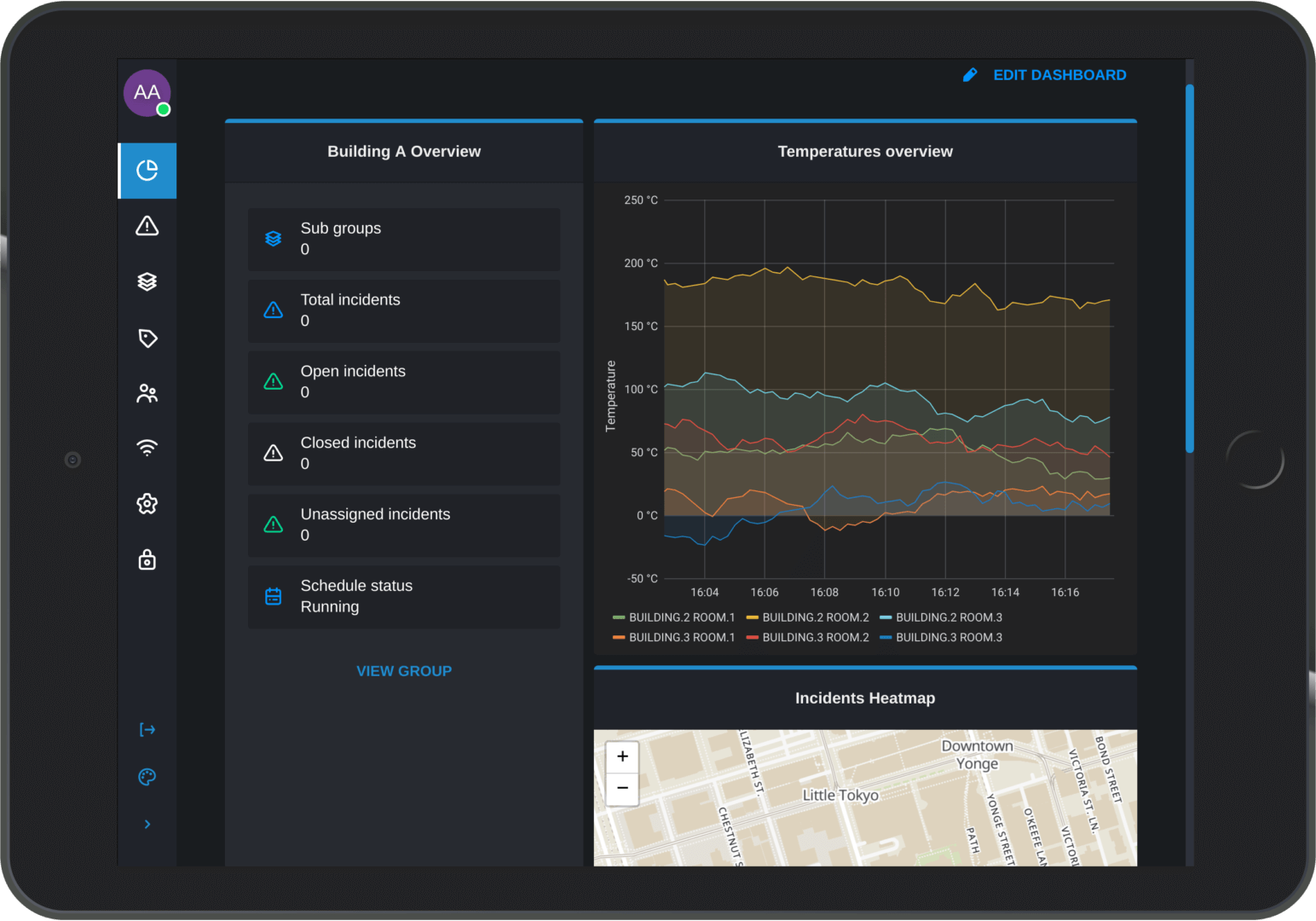Open application settings via gear icon
The width and height of the screenshot is (1316, 921).
(147, 503)
